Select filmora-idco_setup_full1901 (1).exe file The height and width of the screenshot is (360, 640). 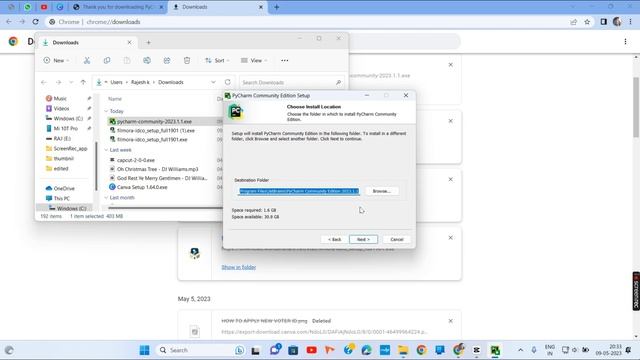(x=156, y=131)
